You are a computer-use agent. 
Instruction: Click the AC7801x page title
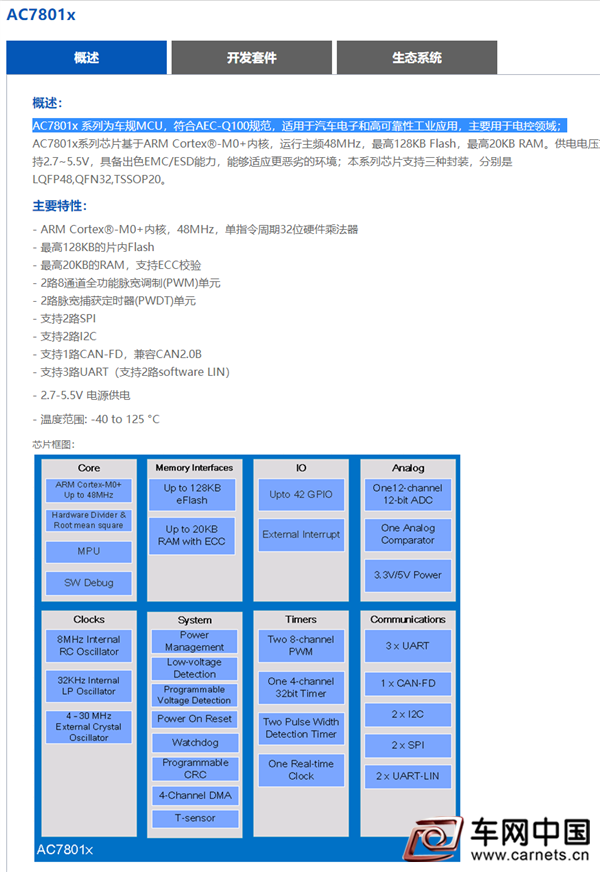[41, 15]
